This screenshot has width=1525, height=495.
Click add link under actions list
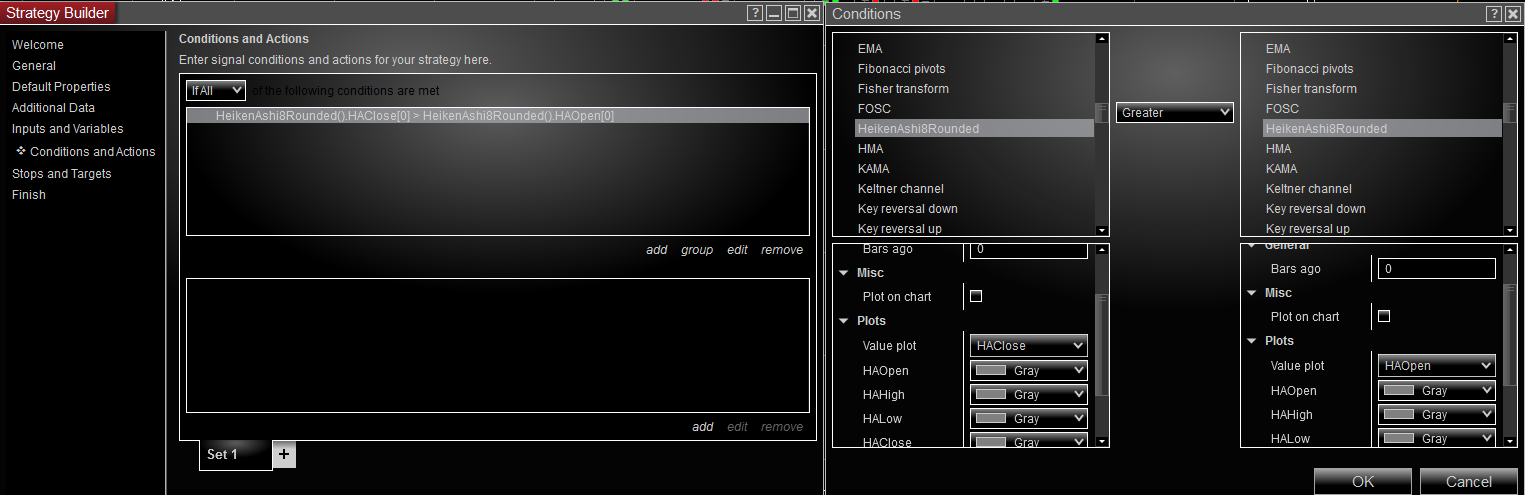(x=703, y=427)
